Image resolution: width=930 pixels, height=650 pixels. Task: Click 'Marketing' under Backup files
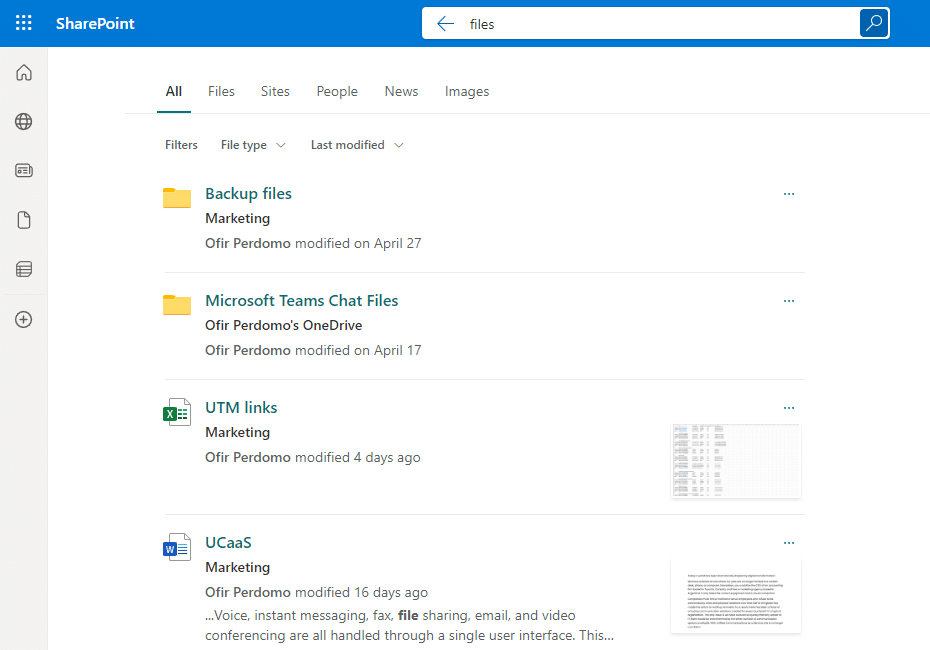(x=237, y=218)
